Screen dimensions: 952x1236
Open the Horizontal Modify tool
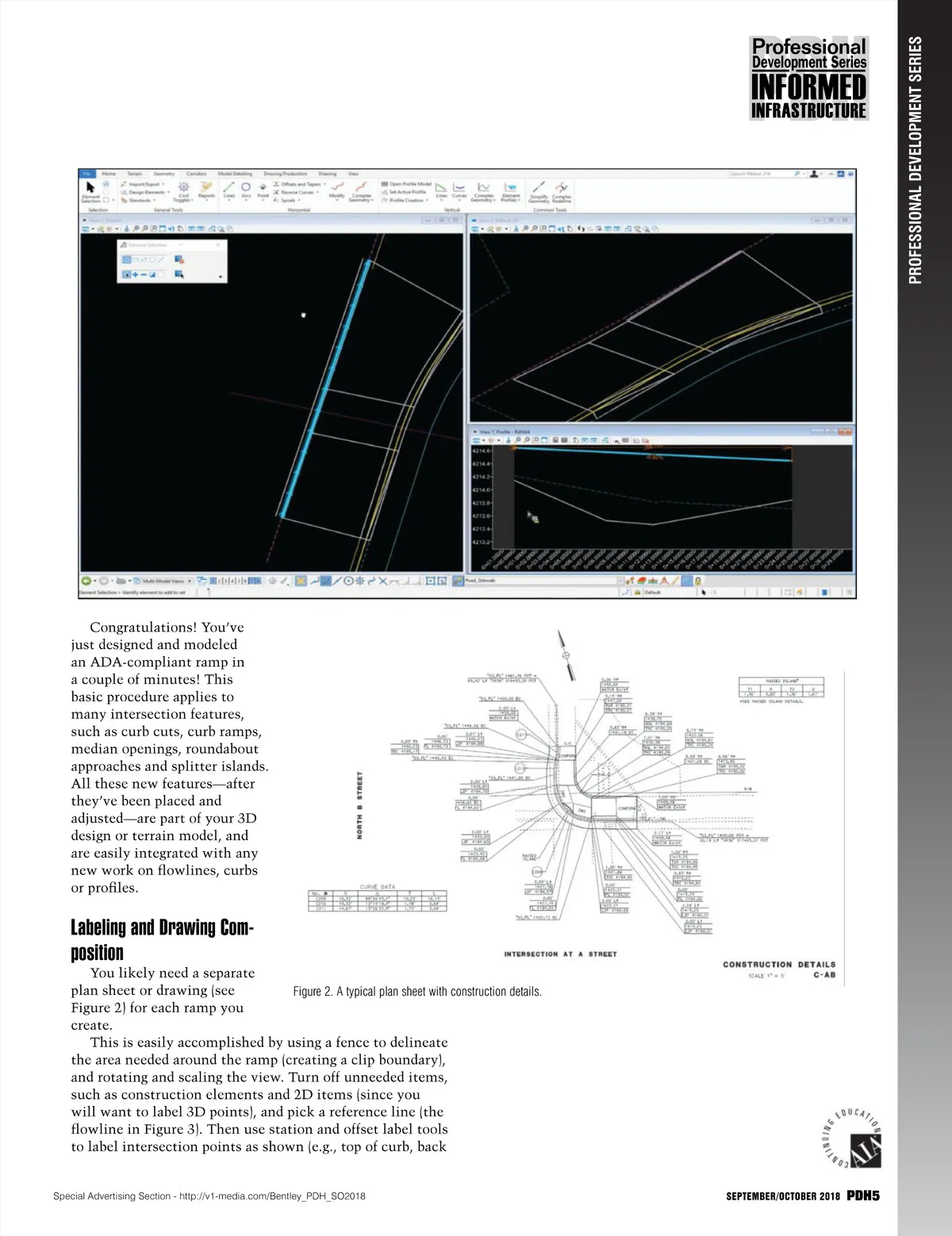337,190
